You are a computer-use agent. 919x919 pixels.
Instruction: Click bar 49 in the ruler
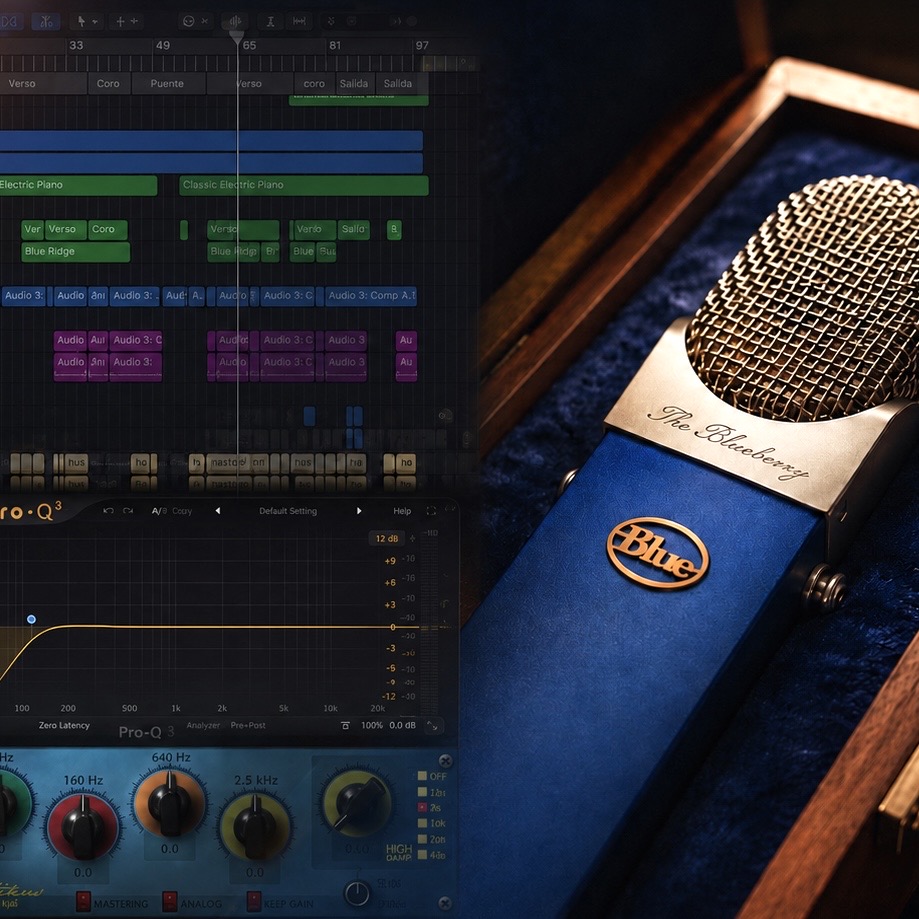pos(163,46)
